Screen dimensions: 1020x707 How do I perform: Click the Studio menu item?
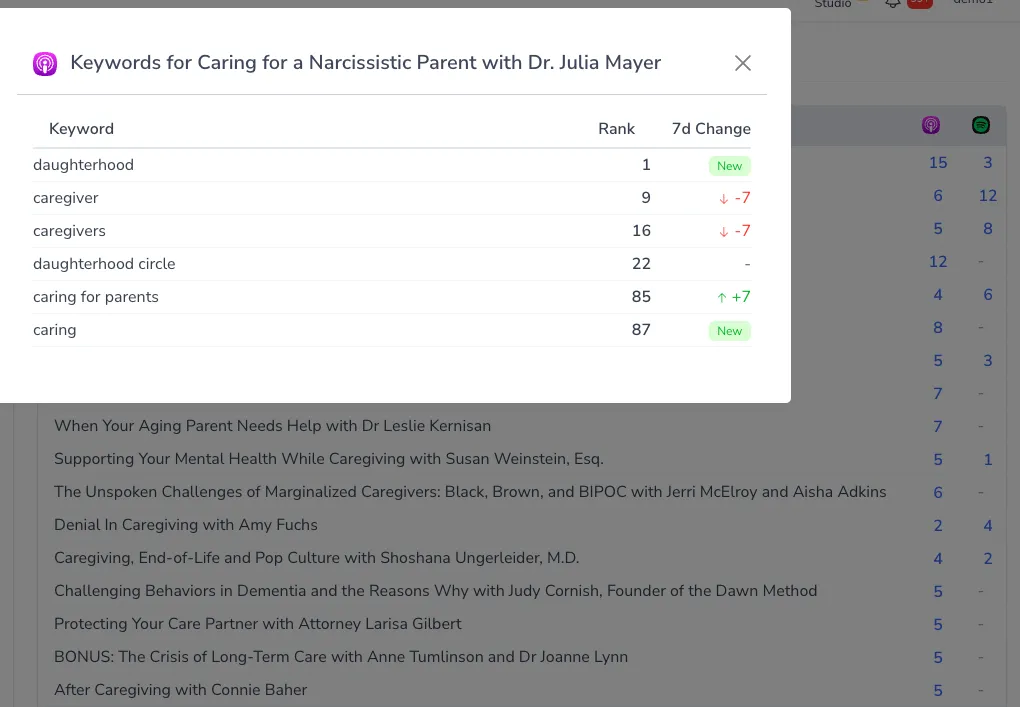(x=832, y=4)
